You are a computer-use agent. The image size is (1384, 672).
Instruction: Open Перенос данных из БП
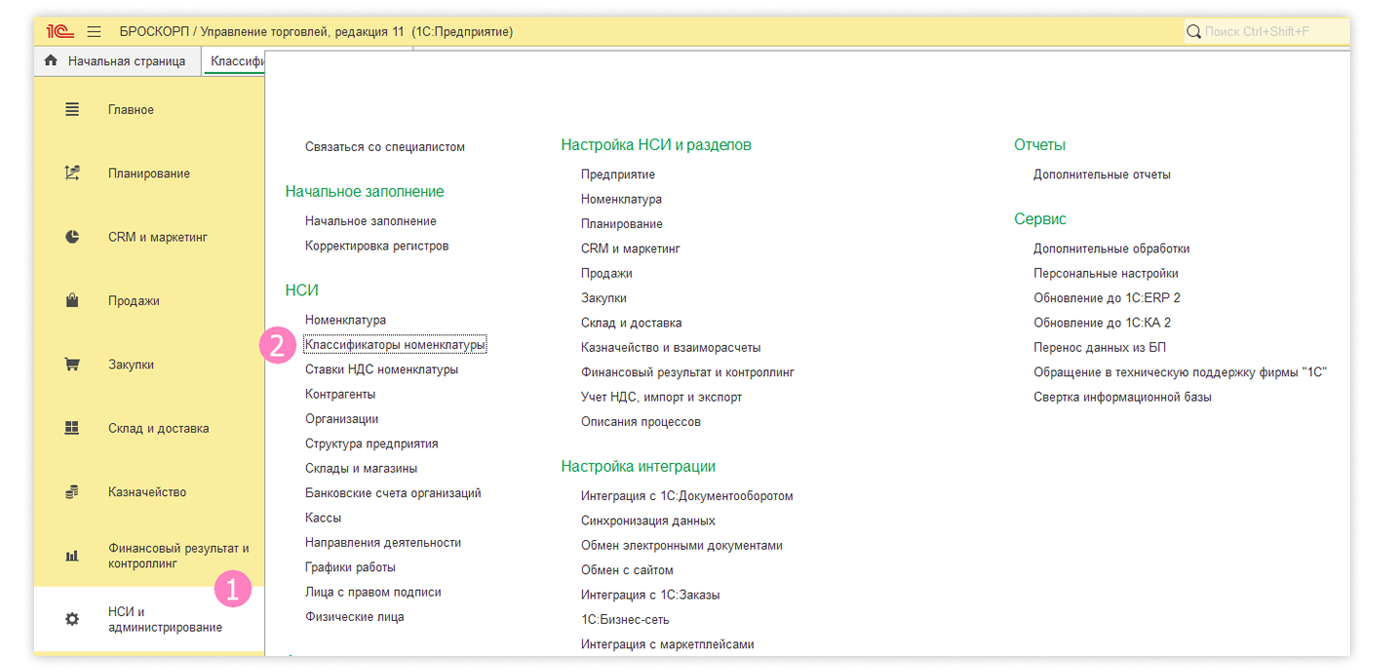(1100, 348)
